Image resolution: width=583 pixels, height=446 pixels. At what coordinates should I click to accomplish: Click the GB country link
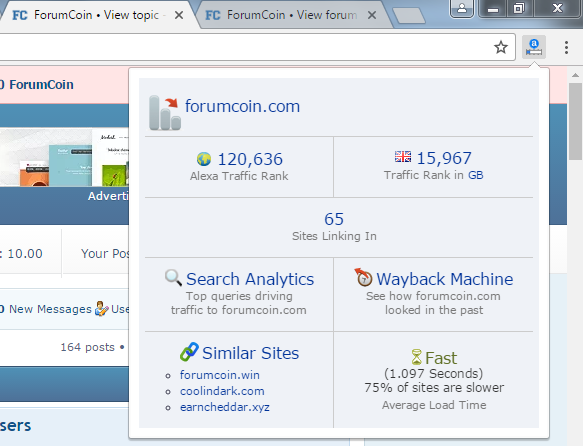click(476, 175)
